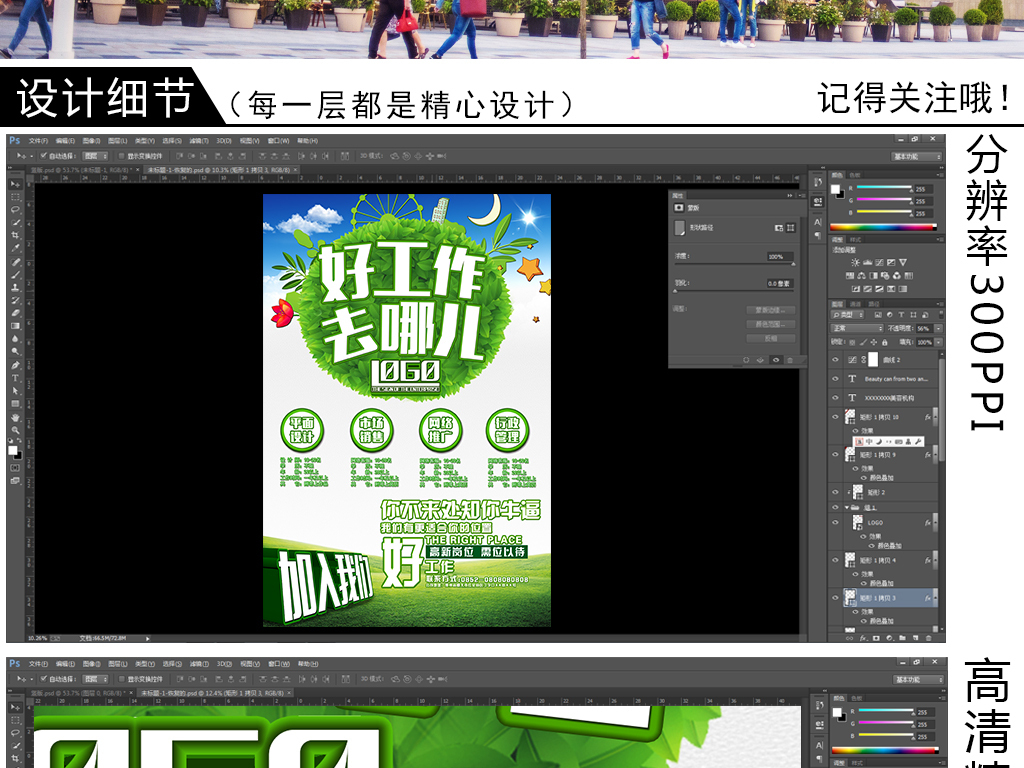The width and height of the screenshot is (1024, 768).
Task: Pick a color from the spectrum ramp
Action: (883, 227)
